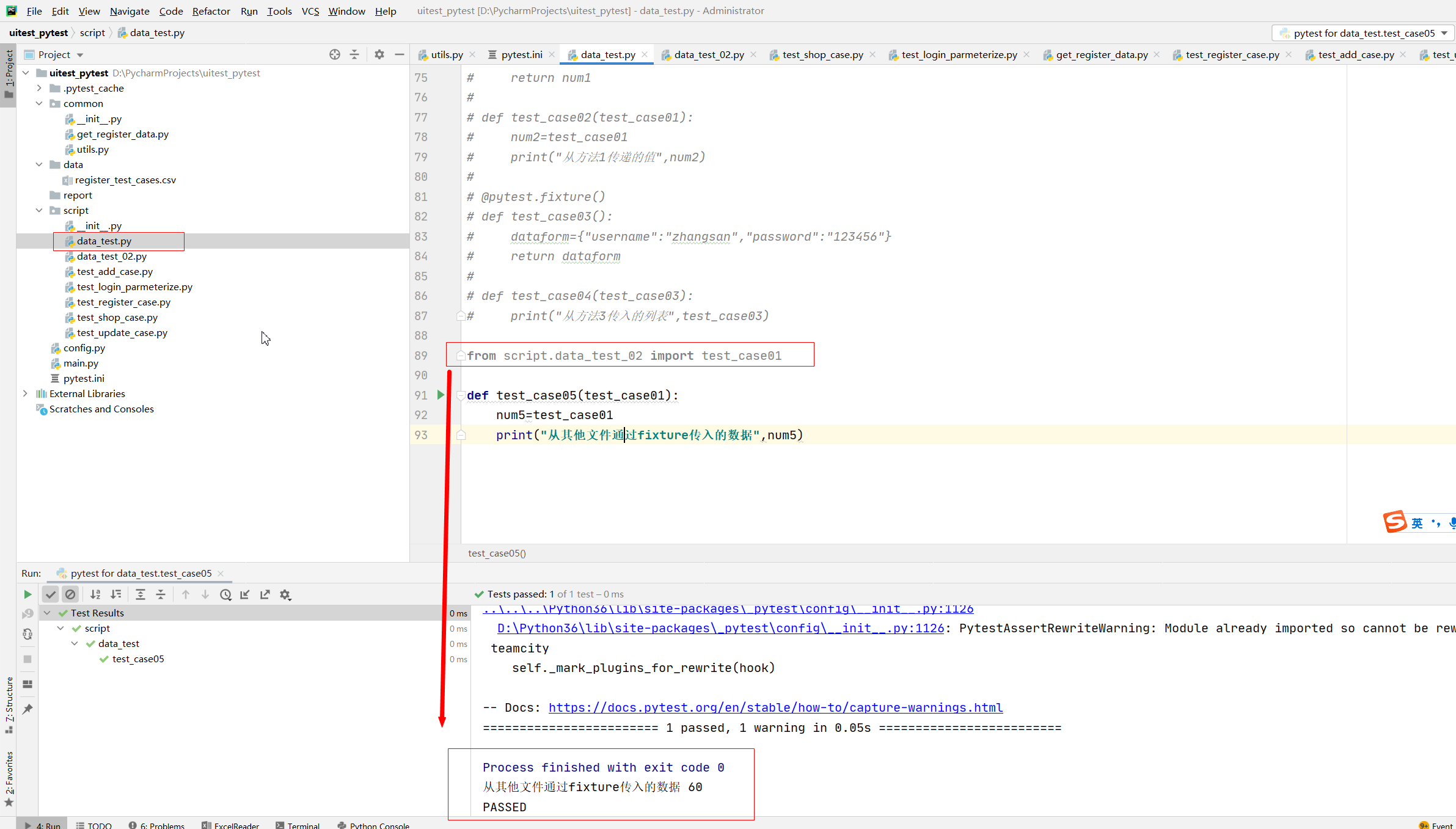Click the Sogou input method language indicator
Screen dimensions: 1456x829
click(1417, 523)
